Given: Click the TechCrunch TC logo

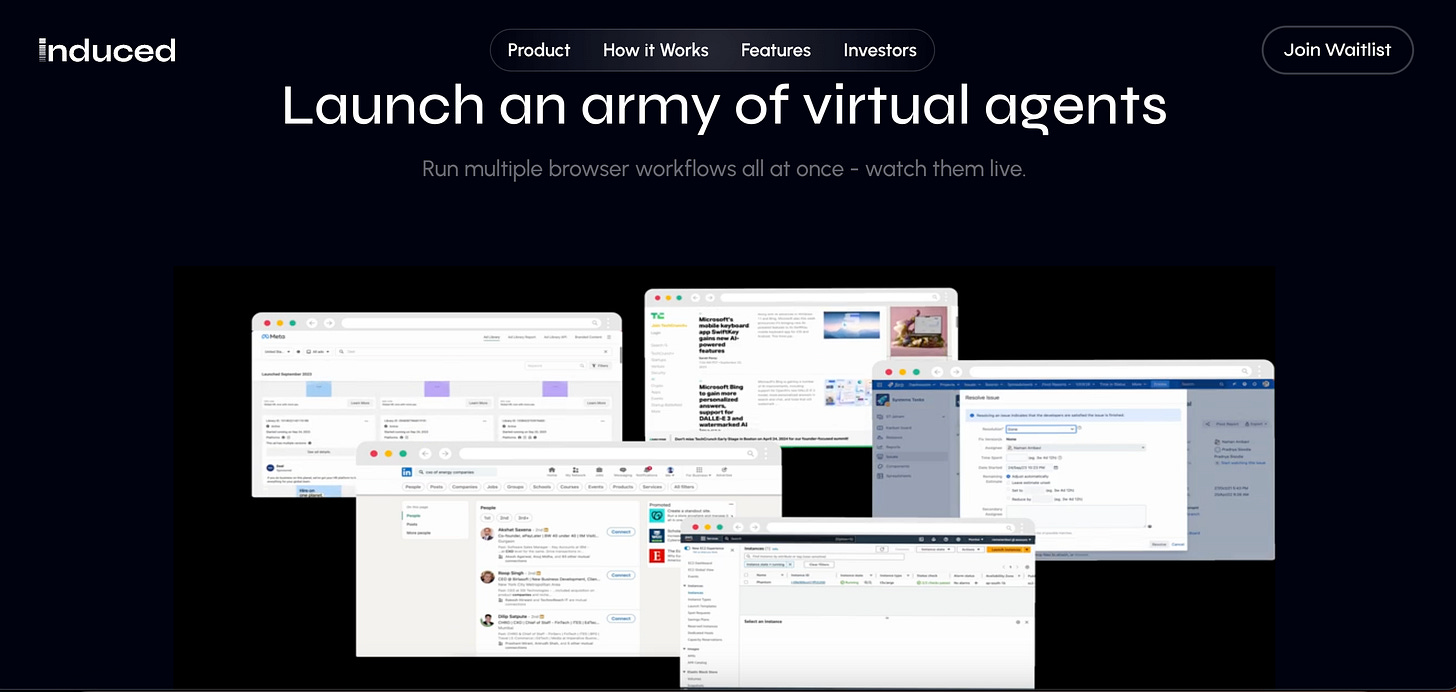Looking at the screenshot, I should [x=657, y=316].
